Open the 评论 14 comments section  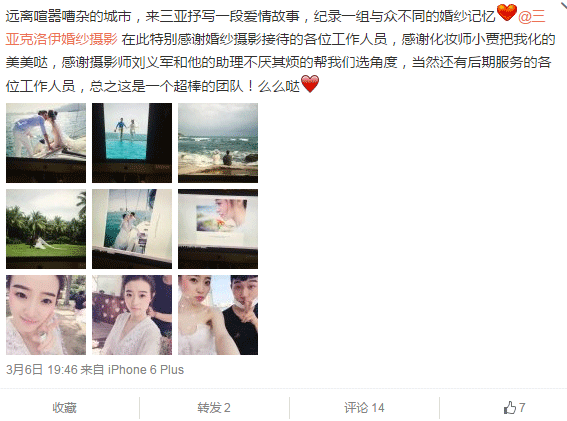pos(364,408)
